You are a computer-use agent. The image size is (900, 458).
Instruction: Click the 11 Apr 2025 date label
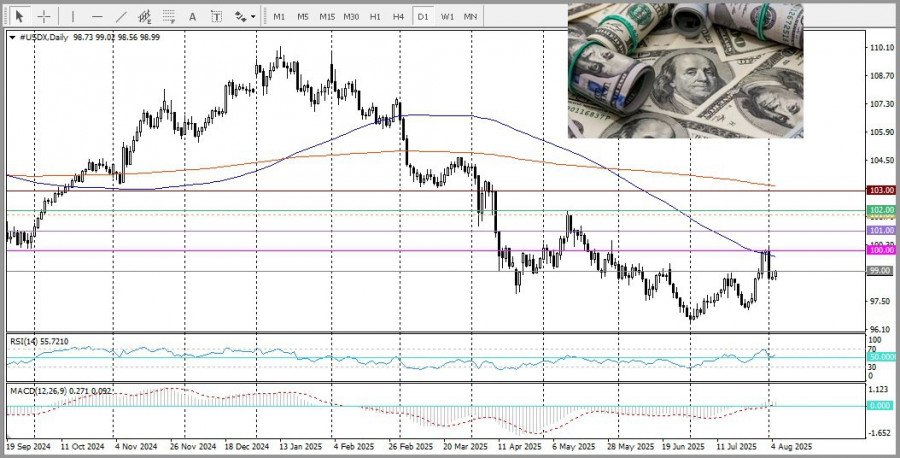click(519, 446)
